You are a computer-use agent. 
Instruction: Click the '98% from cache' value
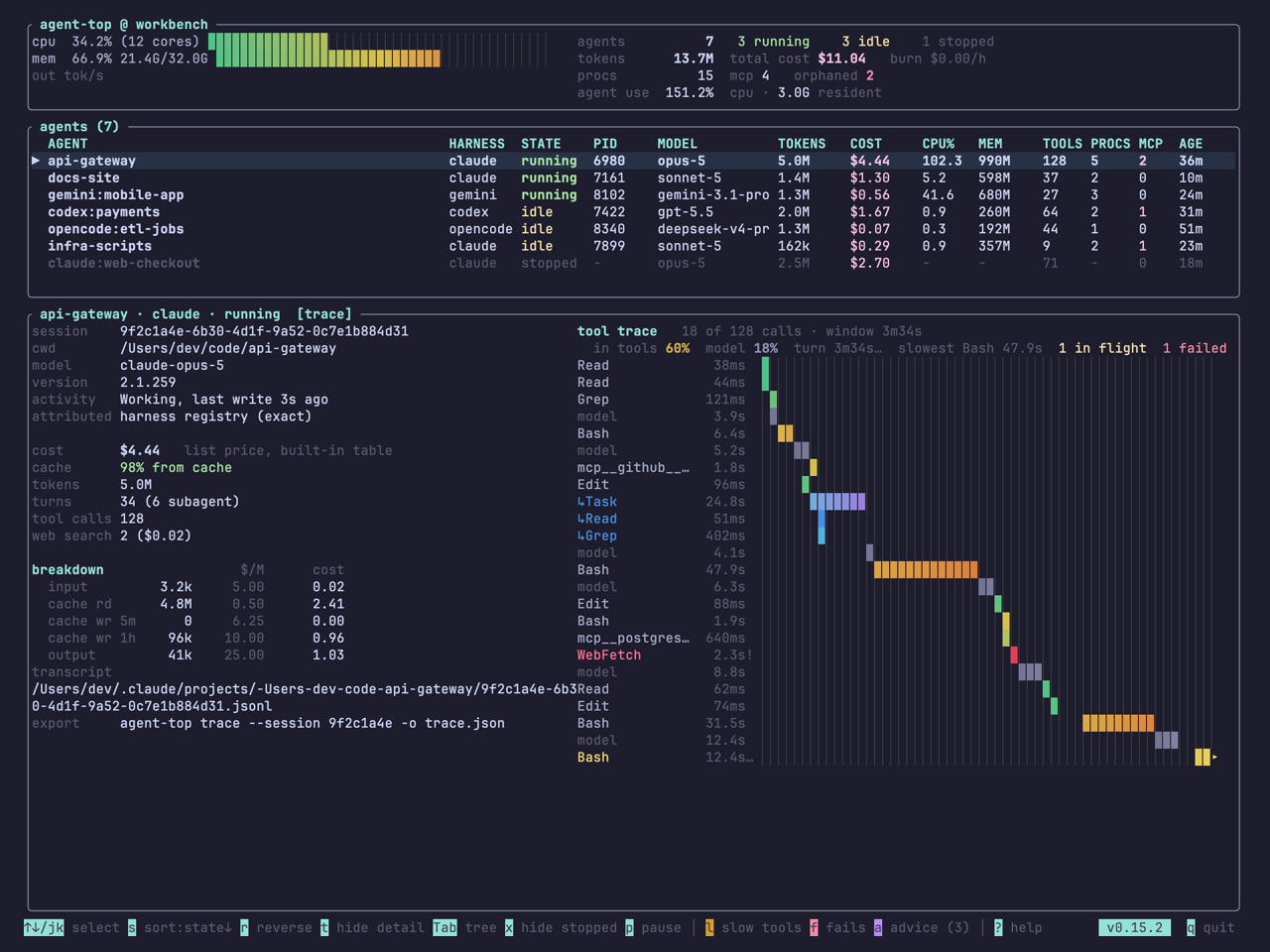pyautogui.click(x=176, y=468)
